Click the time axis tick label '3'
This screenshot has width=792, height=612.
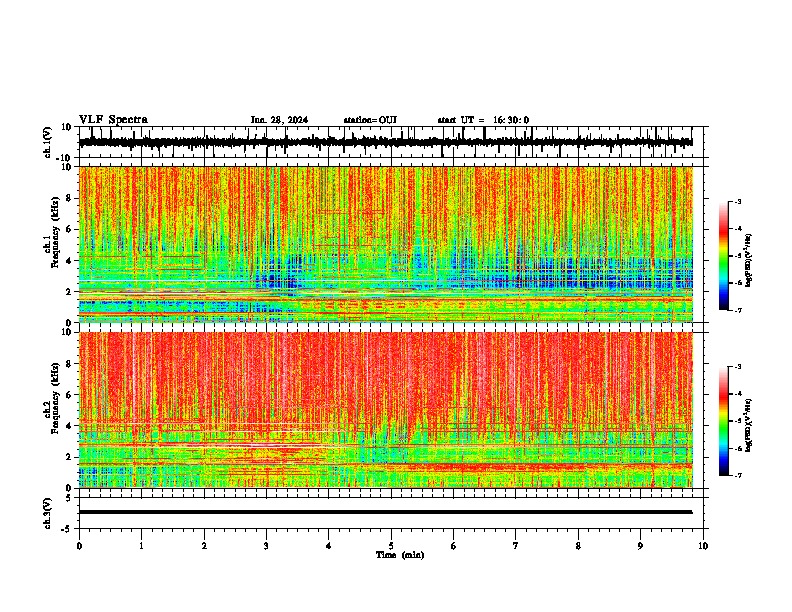(x=266, y=546)
